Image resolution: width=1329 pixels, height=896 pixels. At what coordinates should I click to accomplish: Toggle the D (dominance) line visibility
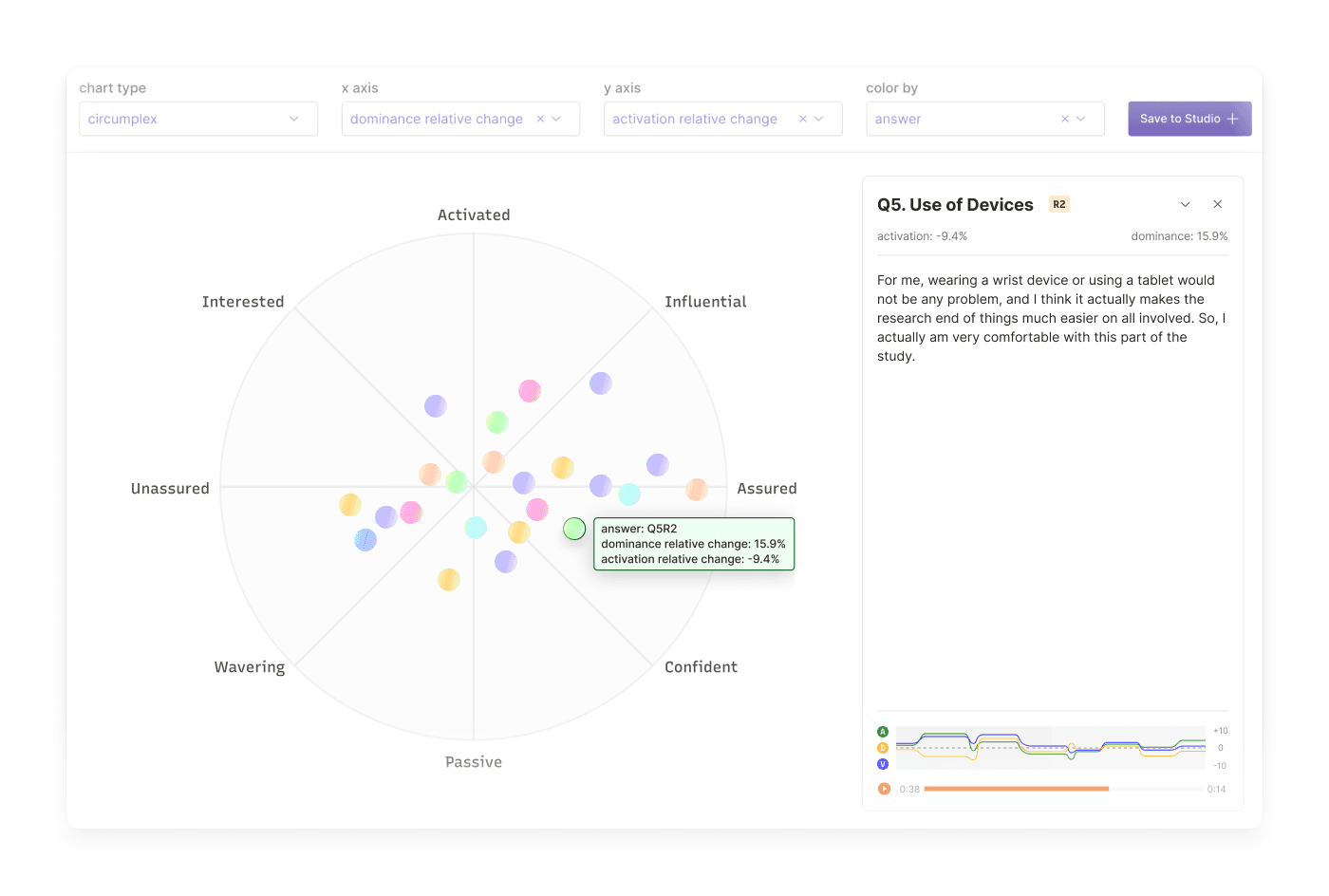[882, 748]
